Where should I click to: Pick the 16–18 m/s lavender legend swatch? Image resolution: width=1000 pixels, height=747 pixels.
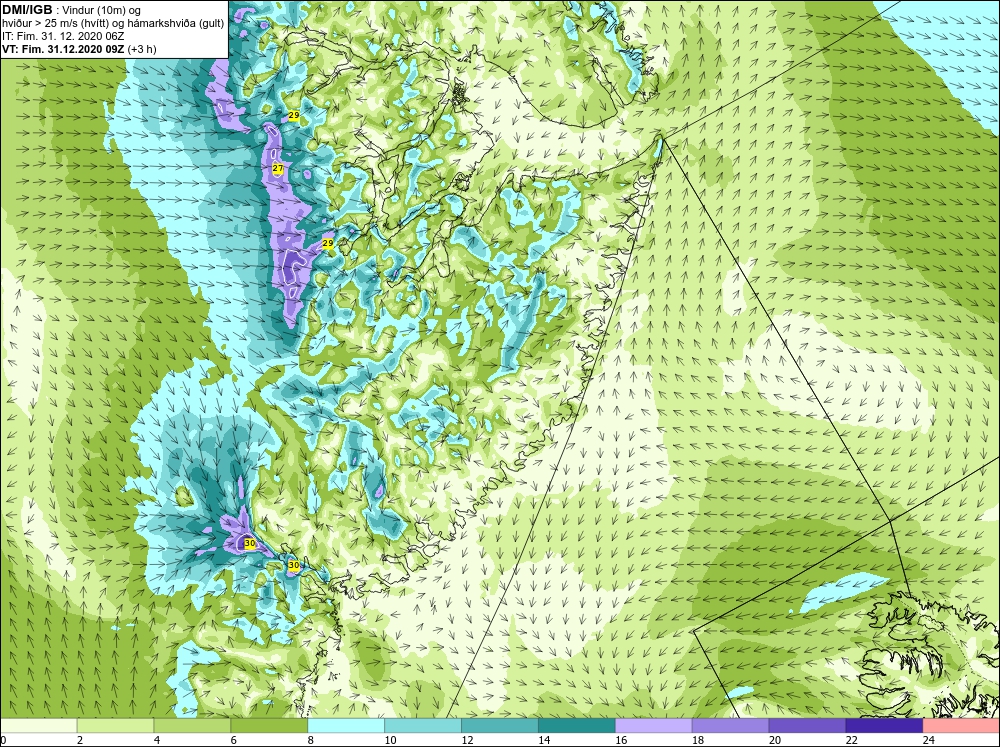[654, 725]
